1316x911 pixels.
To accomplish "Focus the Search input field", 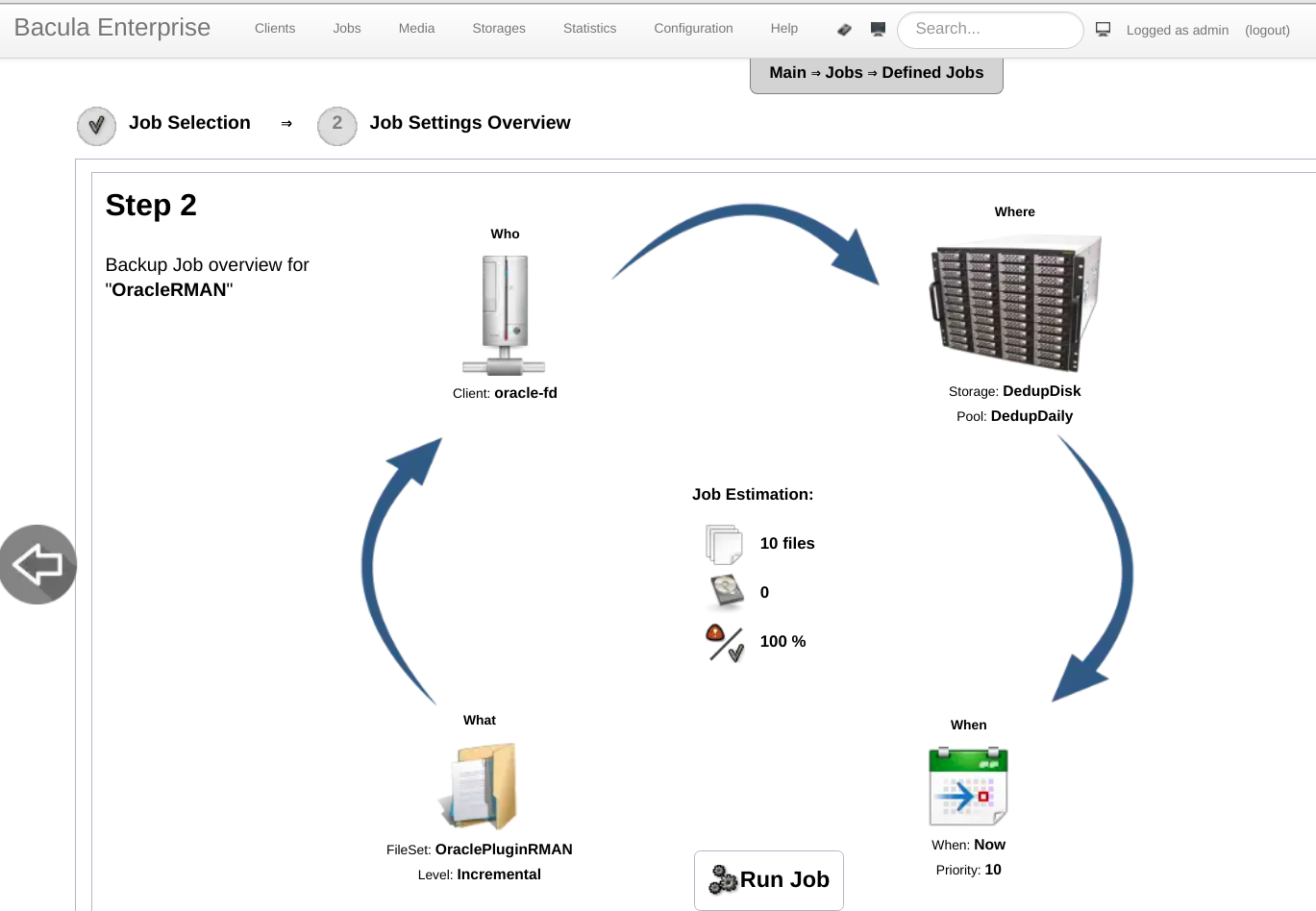I will 990,30.
